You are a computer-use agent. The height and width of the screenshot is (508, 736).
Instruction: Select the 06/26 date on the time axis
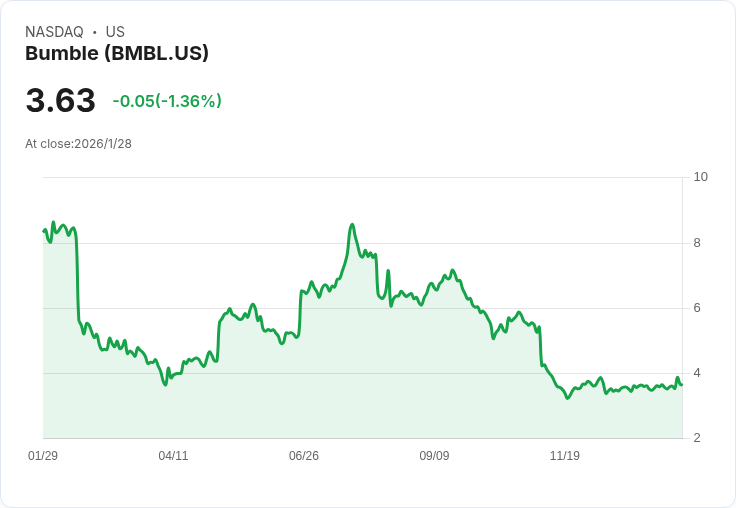tap(304, 456)
